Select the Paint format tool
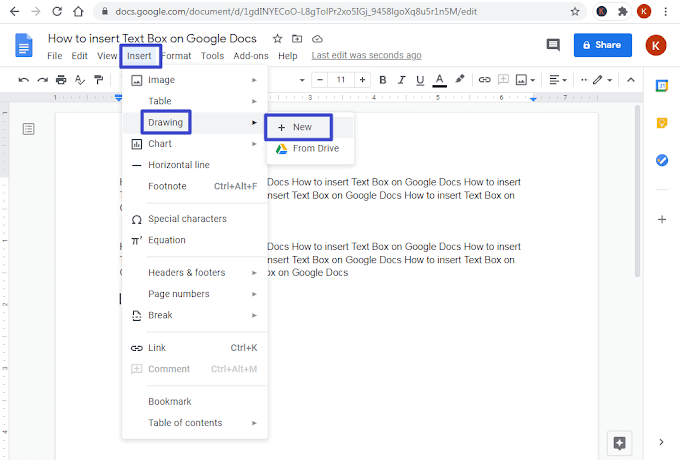The width and height of the screenshot is (680, 460). pos(99,80)
